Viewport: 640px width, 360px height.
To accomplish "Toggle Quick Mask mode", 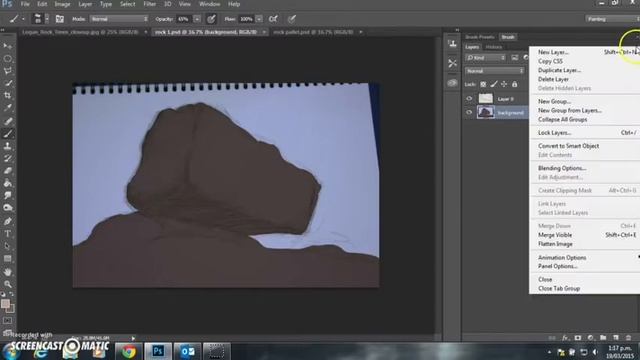I will pos(7,320).
